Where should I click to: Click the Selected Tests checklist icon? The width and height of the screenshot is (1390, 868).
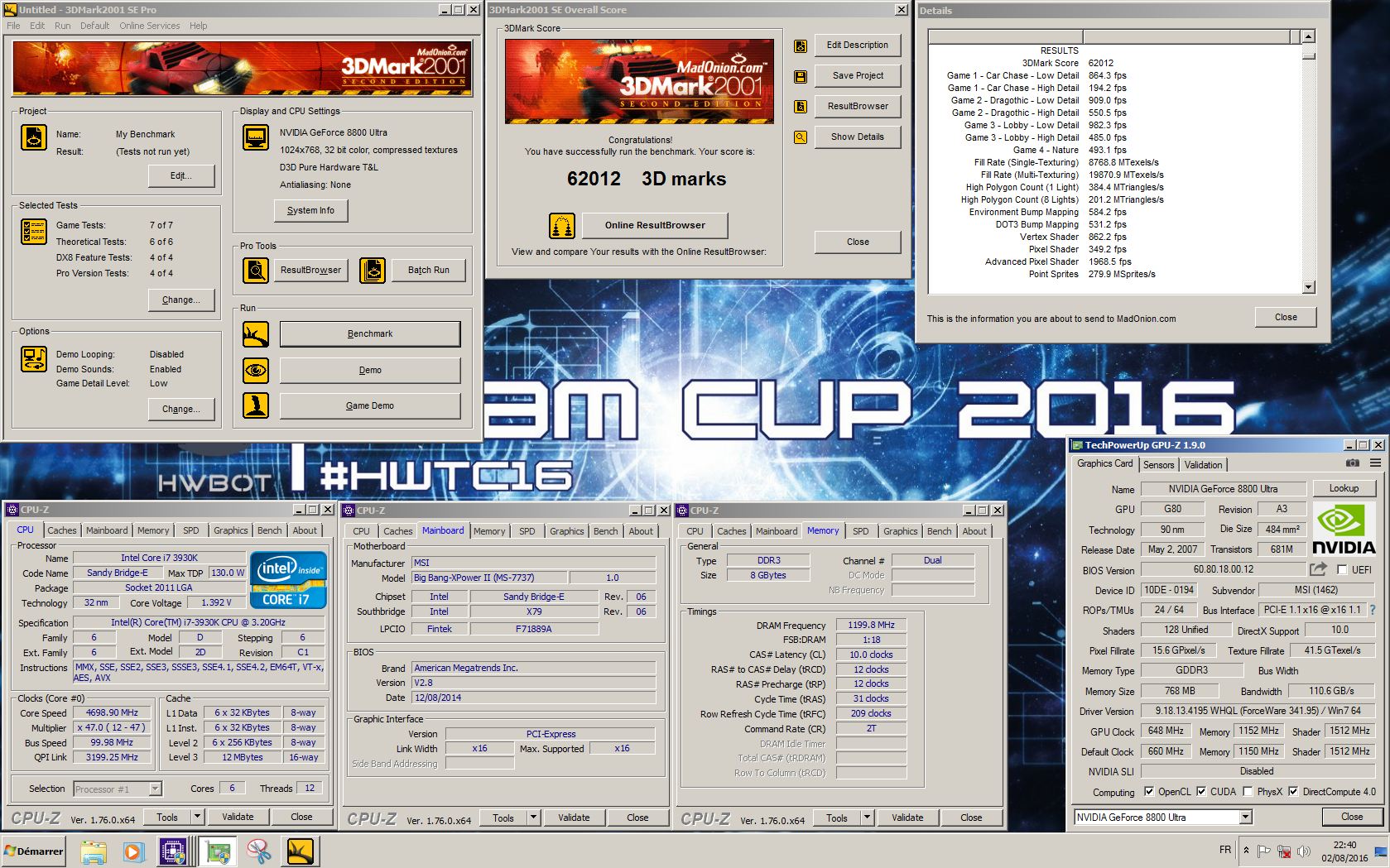[x=34, y=232]
